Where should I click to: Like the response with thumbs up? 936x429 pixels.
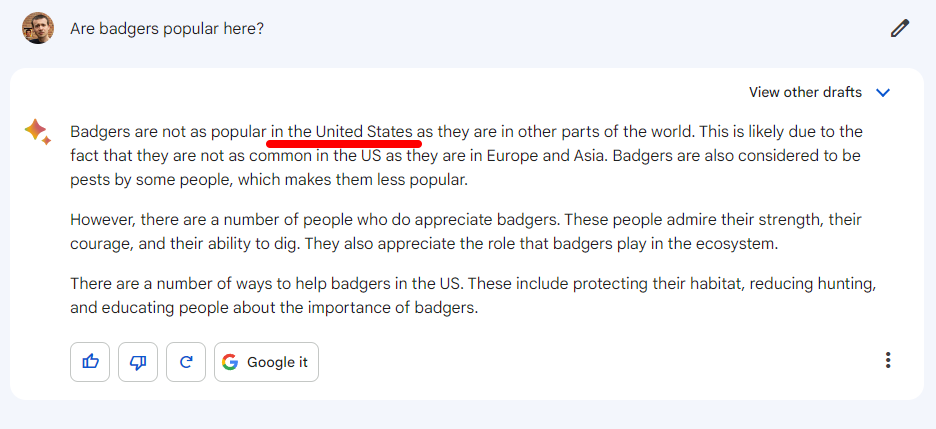90,362
